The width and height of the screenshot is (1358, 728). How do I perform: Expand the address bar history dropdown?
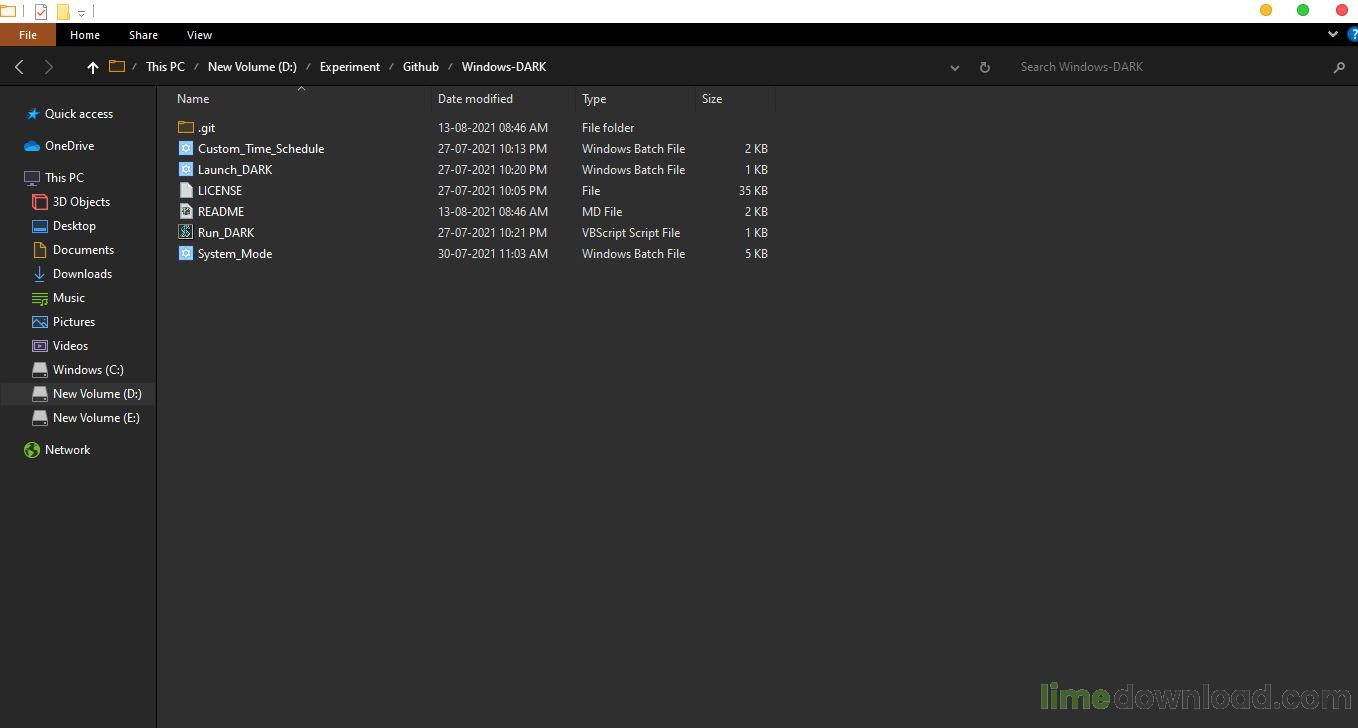click(955, 67)
